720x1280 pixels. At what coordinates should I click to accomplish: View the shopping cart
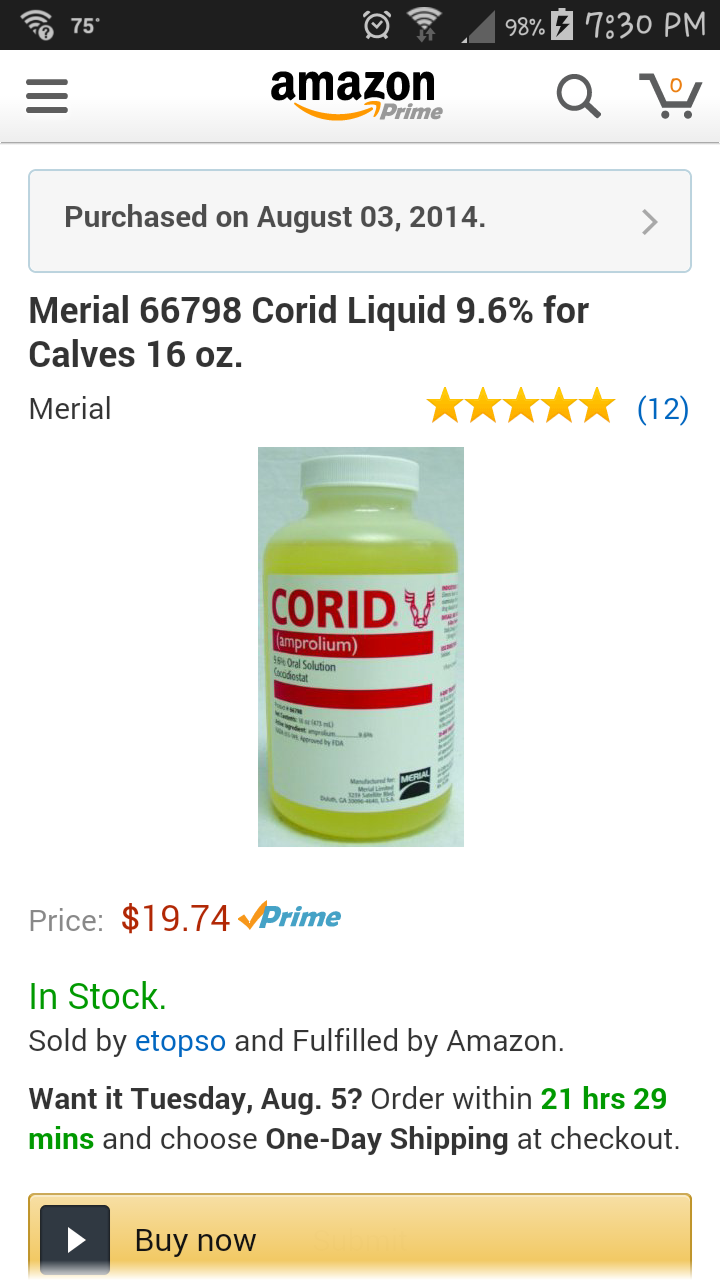[x=670, y=96]
